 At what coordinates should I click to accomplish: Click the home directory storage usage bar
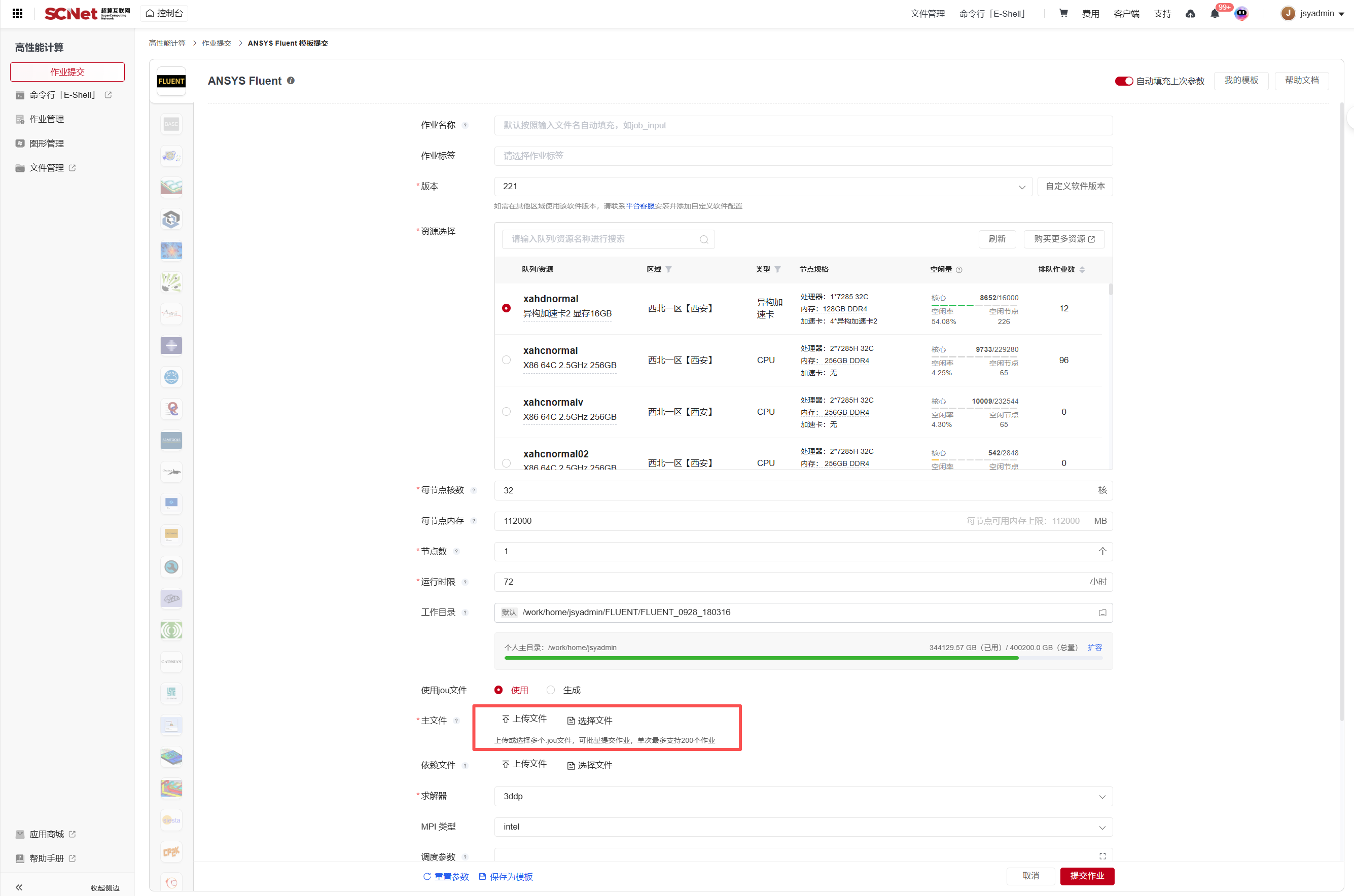803,658
